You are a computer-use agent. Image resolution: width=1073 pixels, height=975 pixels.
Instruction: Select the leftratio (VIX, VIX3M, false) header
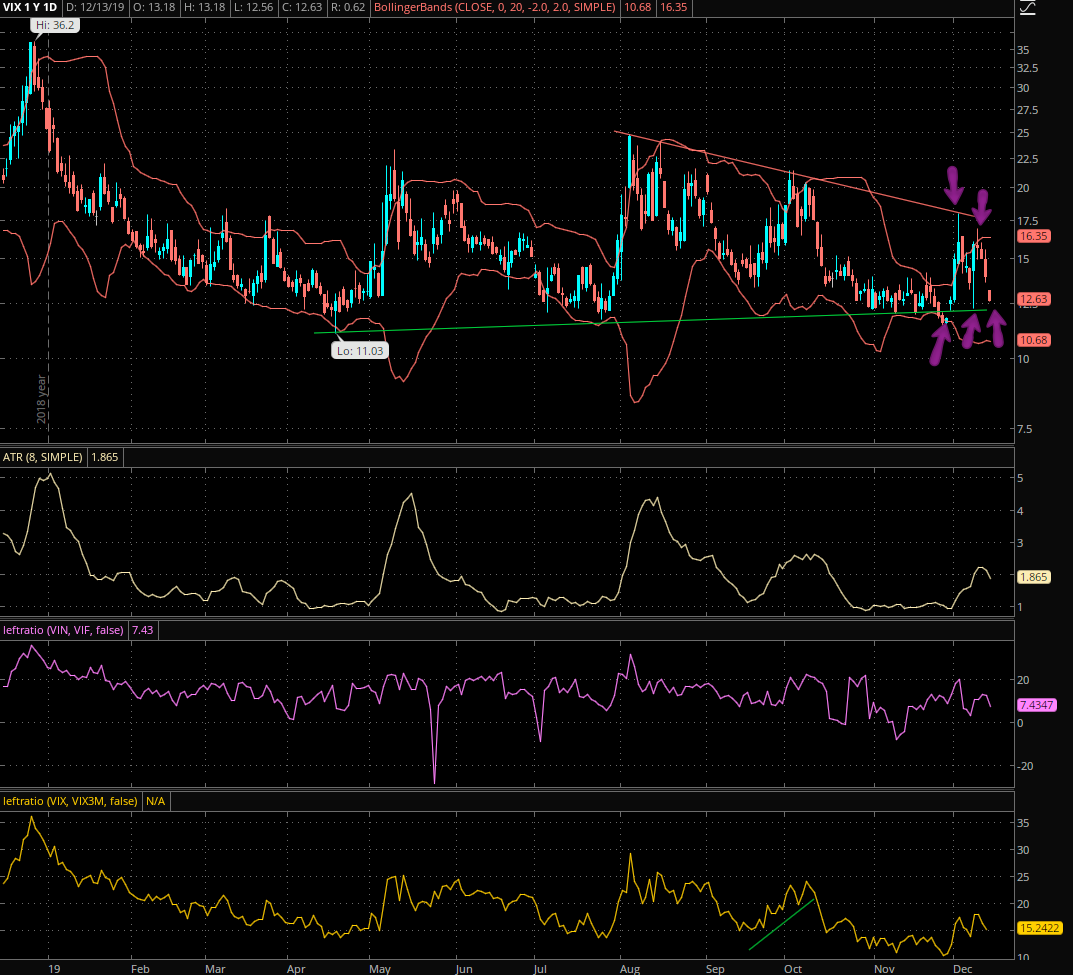click(x=70, y=801)
